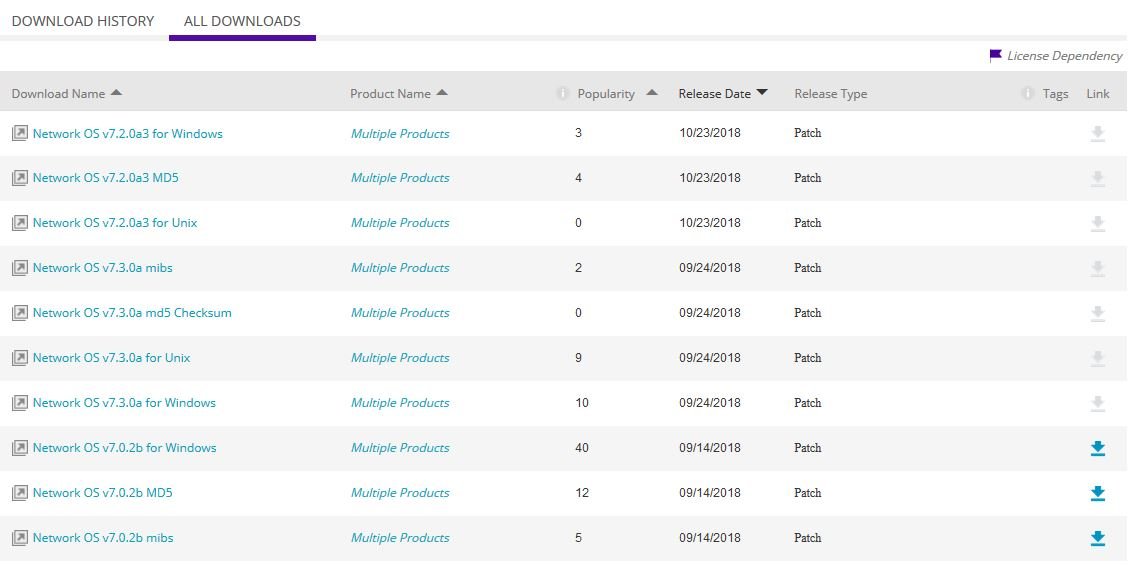Image resolution: width=1137 pixels, height=565 pixels.
Task: Open Network OS v7.3.0a for Windows link
Action: [124, 403]
